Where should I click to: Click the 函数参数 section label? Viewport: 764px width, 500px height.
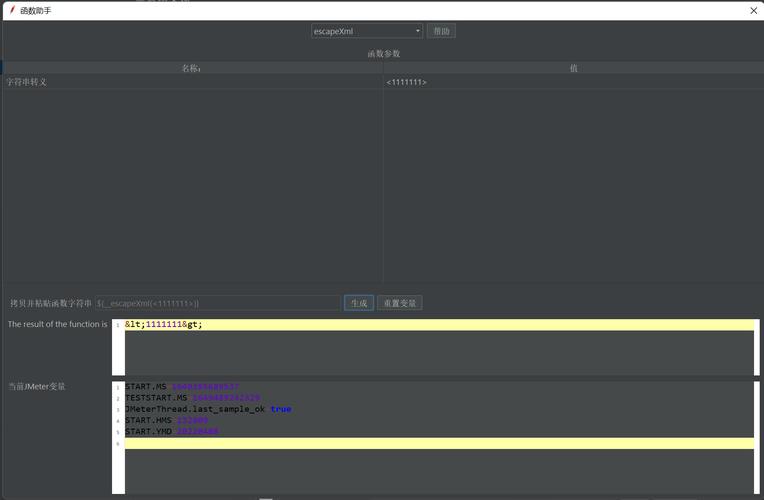tap(384, 54)
